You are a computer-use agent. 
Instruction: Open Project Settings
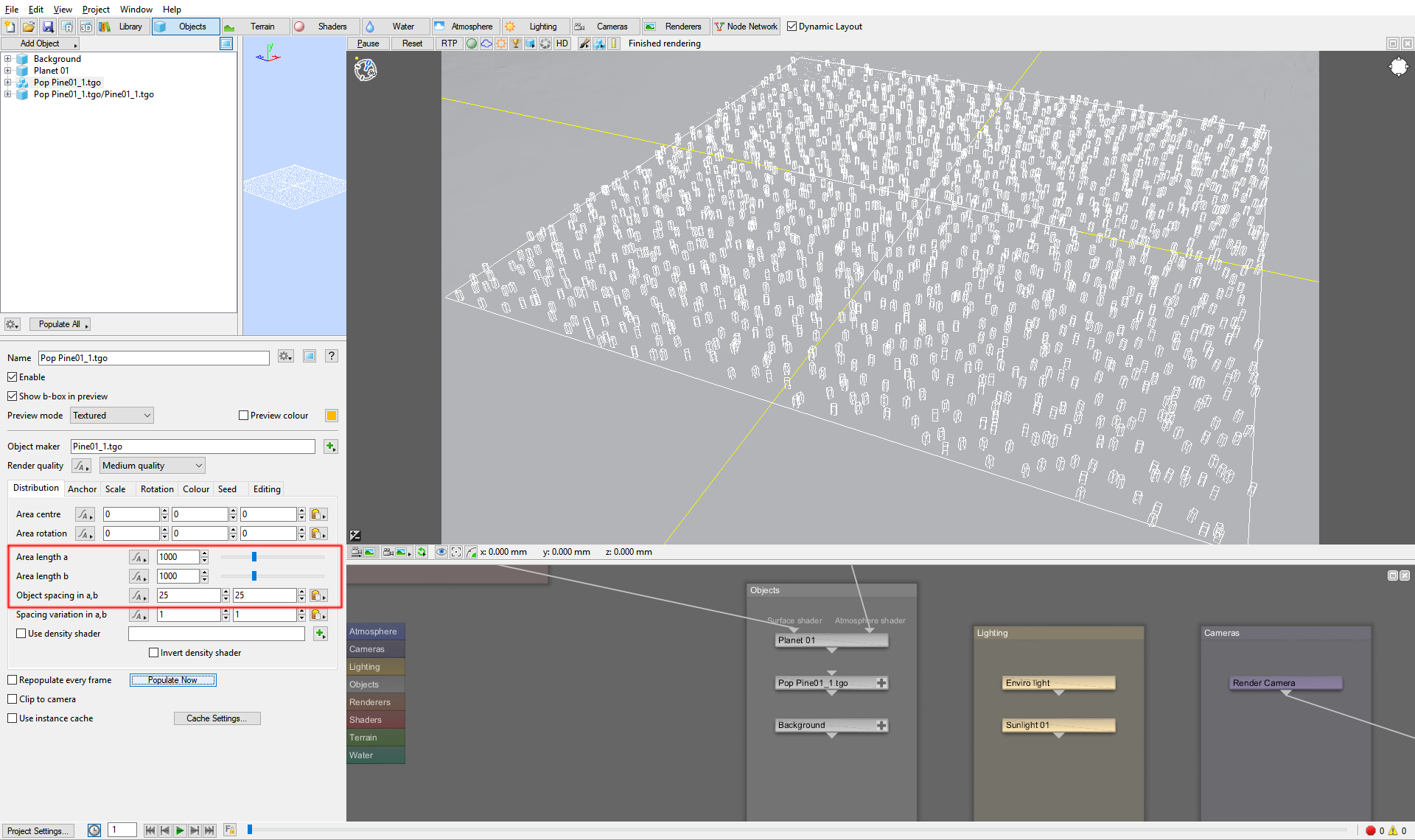tap(38, 830)
